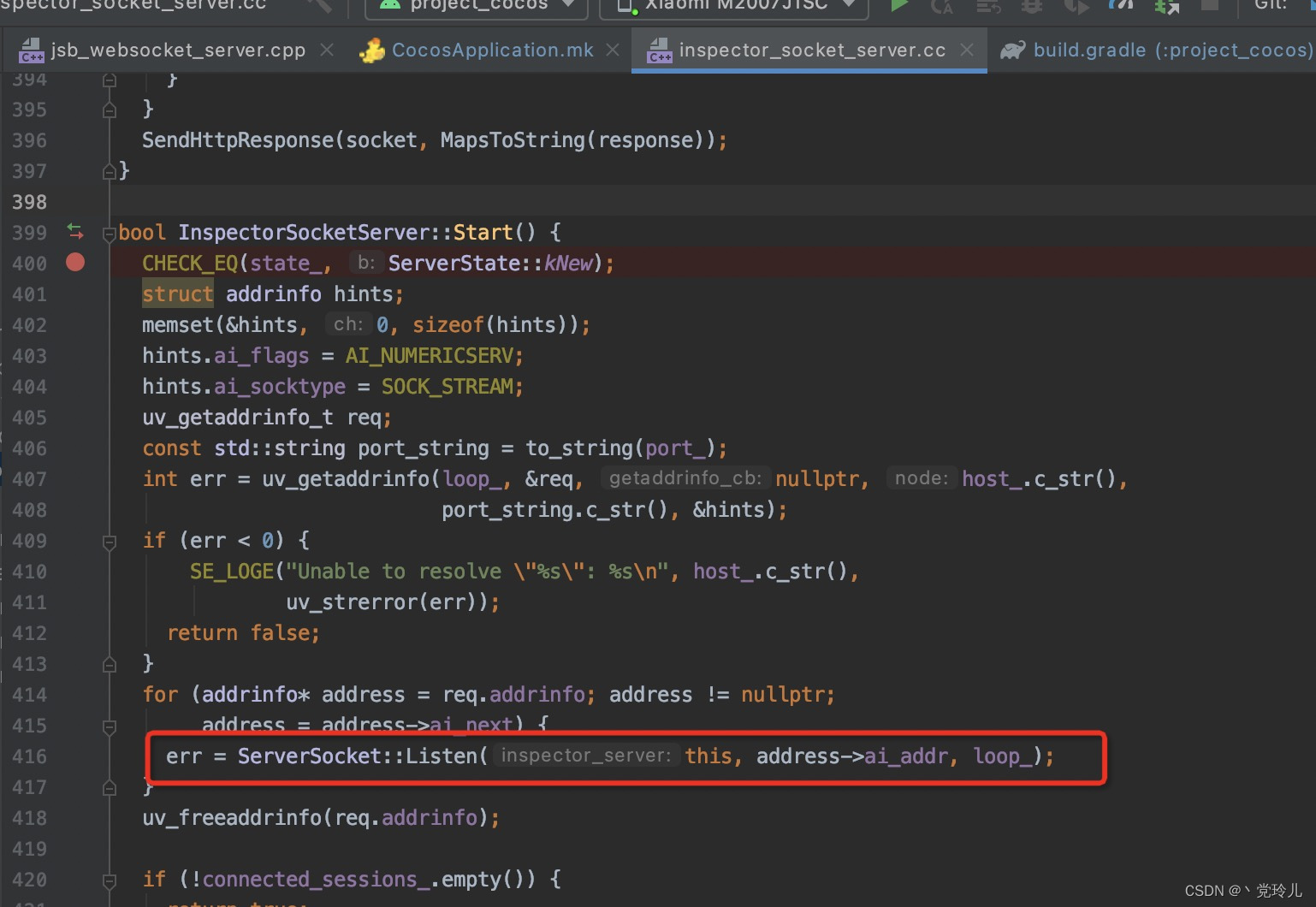This screenshot has width=1316, height=907.
Task: Click uv_strerror(err) on line 411
Action: coord(387,602)
